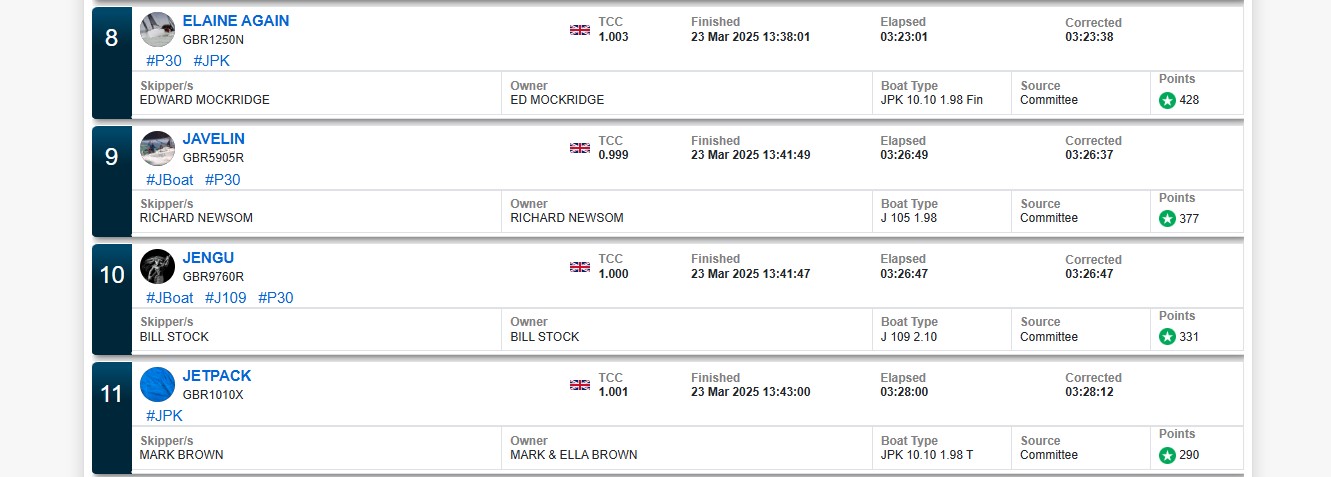This screenshot has width=1331, height=477.
Task: Select the #J109 hashtag under JENGU
Action: (x=226, y=298)
